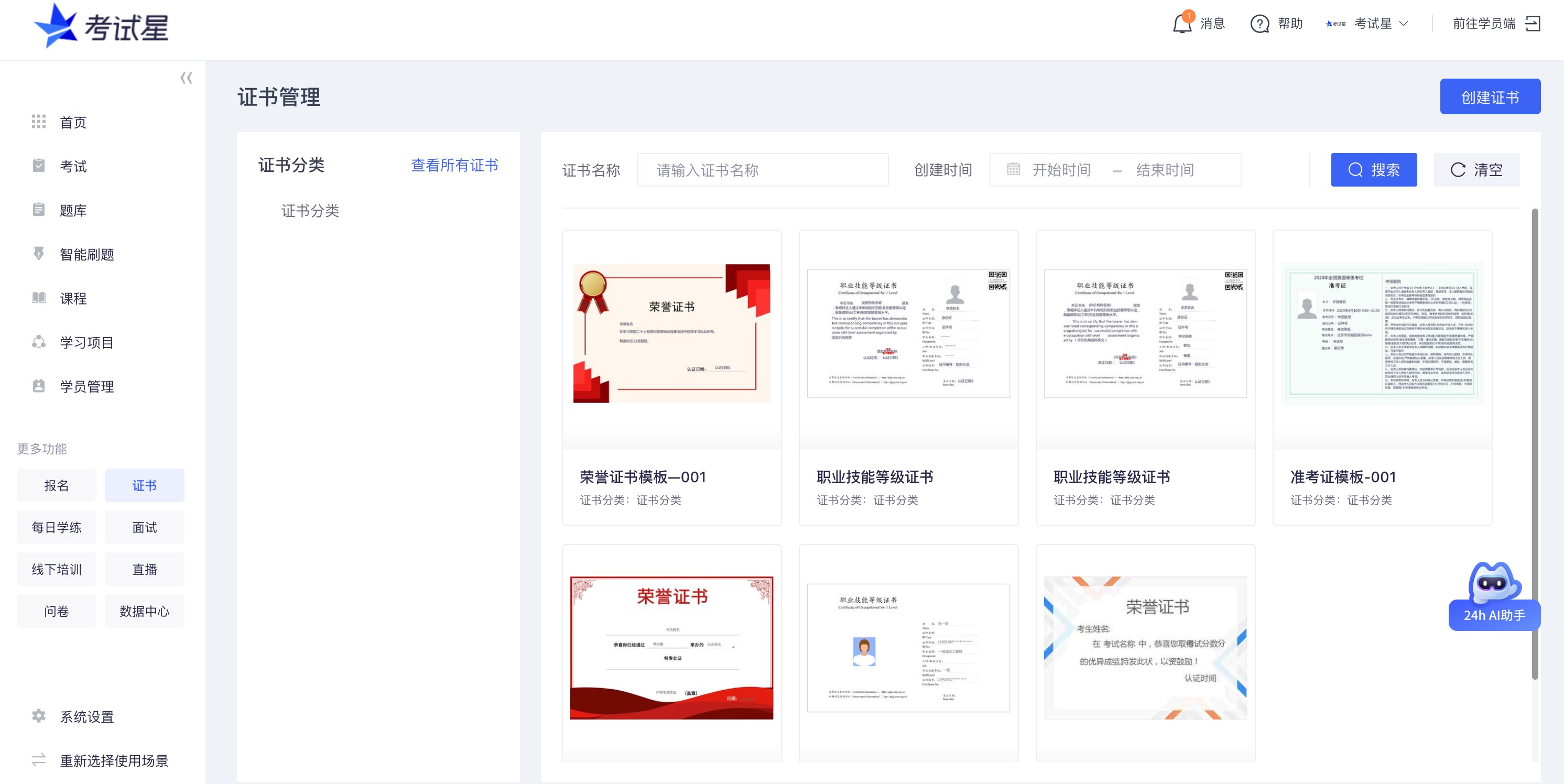The image size is (1564, 784).
Task: Click the 首页 grid icon
Action: coord(39,122)
